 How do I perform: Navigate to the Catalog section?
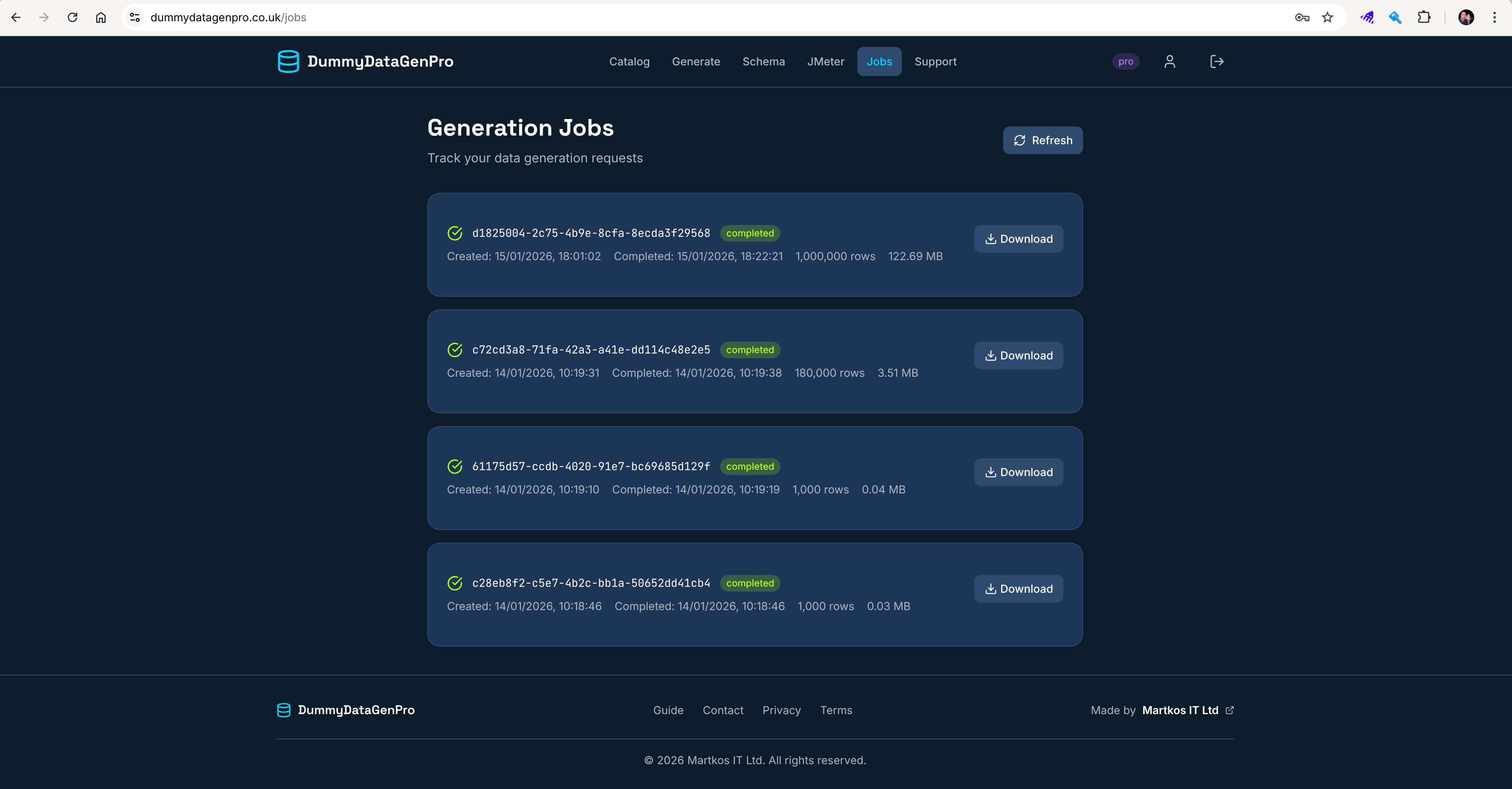pos(629,61)
